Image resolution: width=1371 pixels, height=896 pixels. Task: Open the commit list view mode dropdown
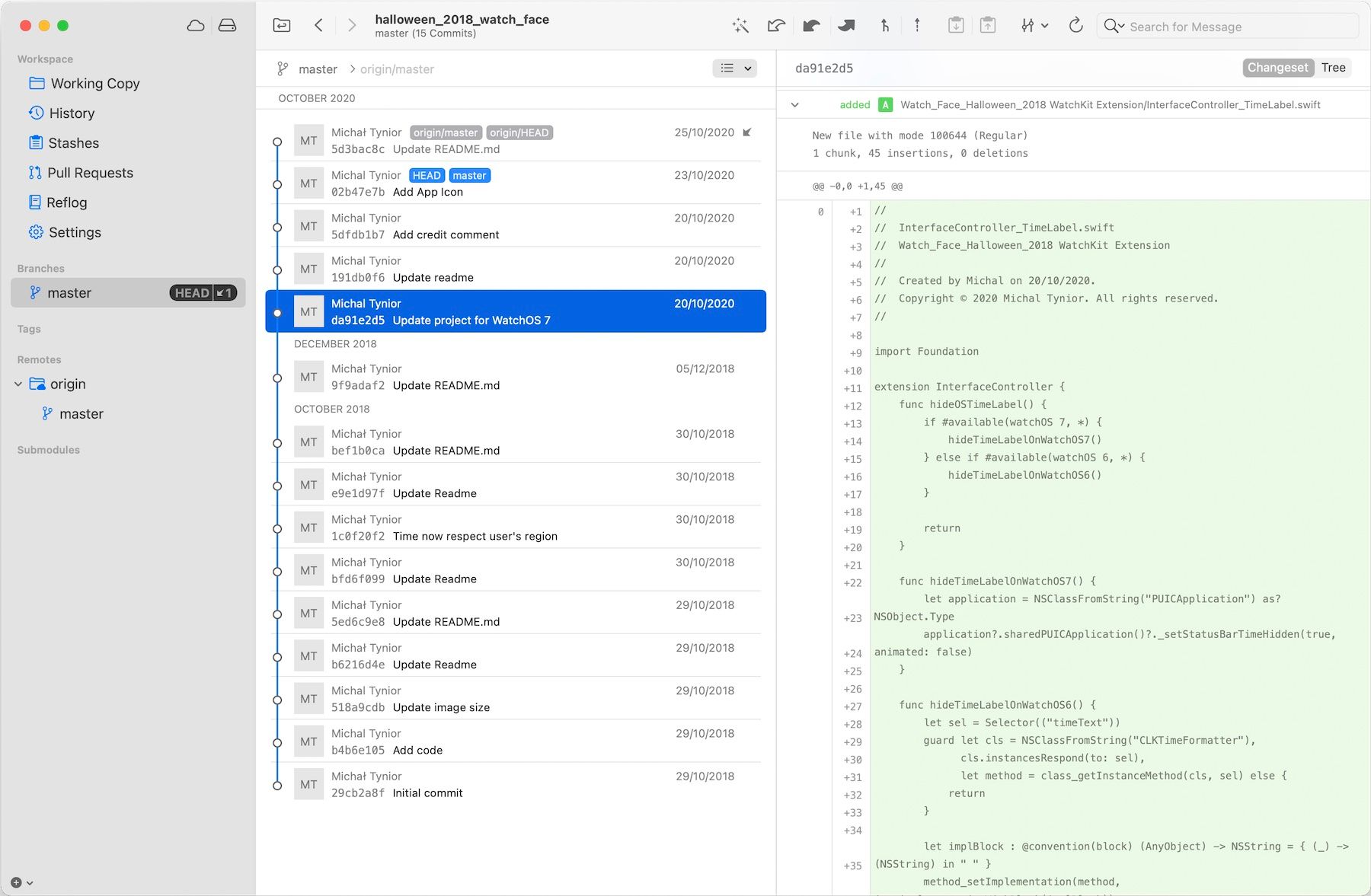[735, 69]
